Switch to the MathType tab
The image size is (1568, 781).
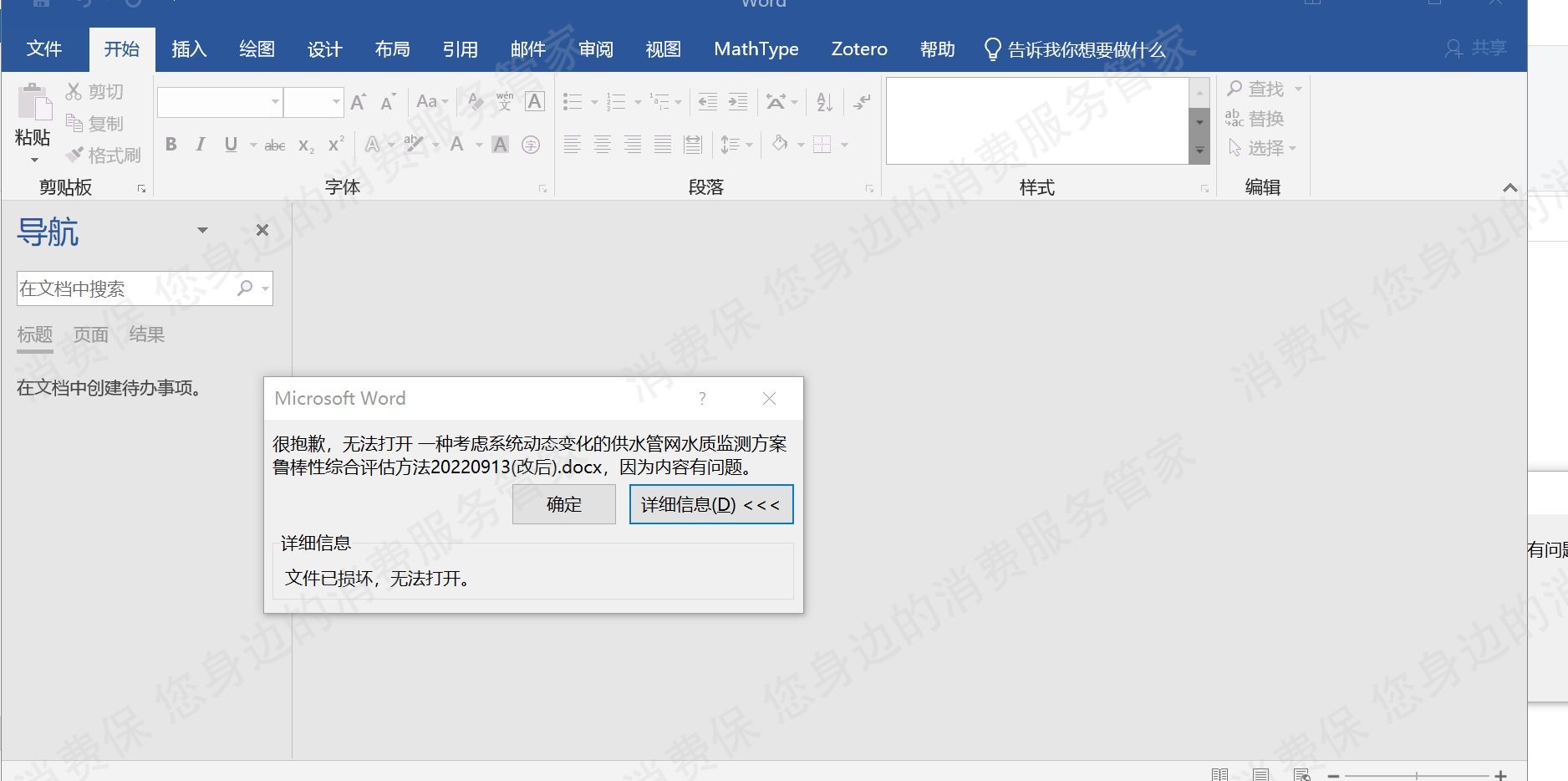coord(756,48)
